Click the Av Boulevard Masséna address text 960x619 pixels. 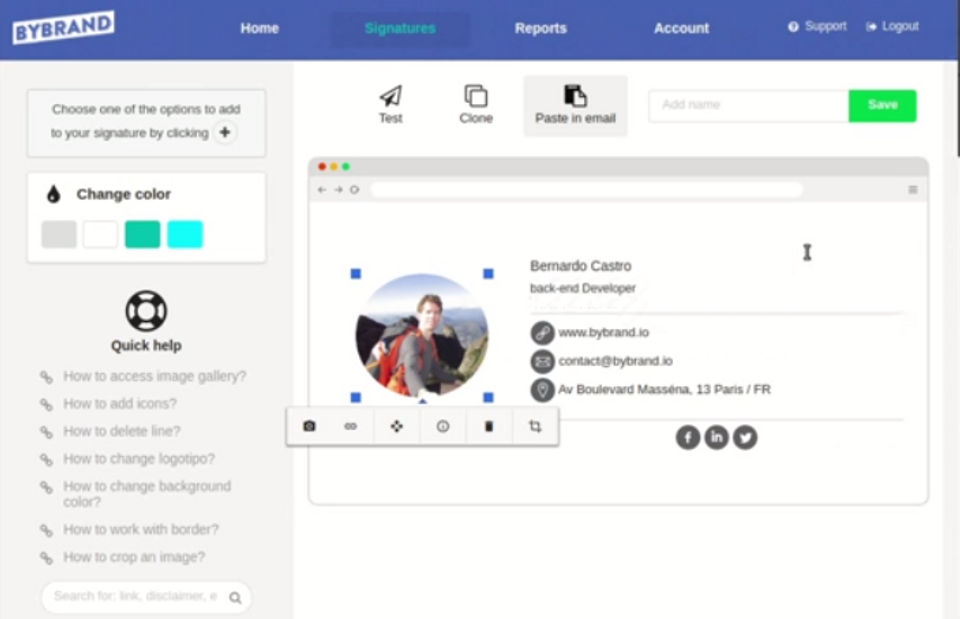[664, 389]
